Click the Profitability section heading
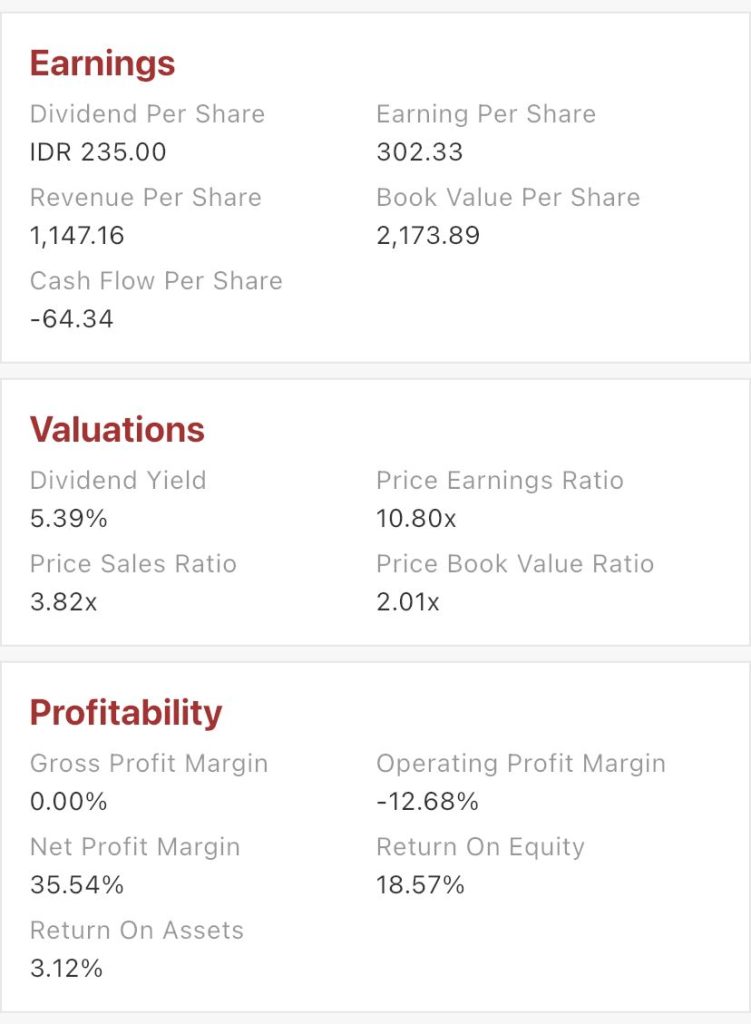 click(x=126, y=713)
